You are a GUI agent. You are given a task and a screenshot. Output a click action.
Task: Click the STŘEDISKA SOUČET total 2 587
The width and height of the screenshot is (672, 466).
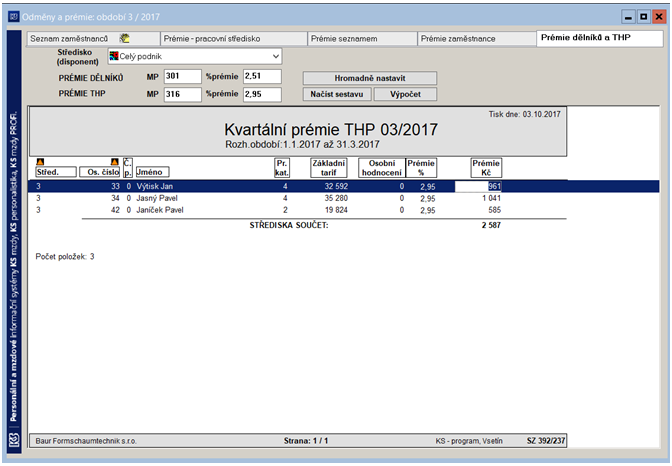(491, 225)
